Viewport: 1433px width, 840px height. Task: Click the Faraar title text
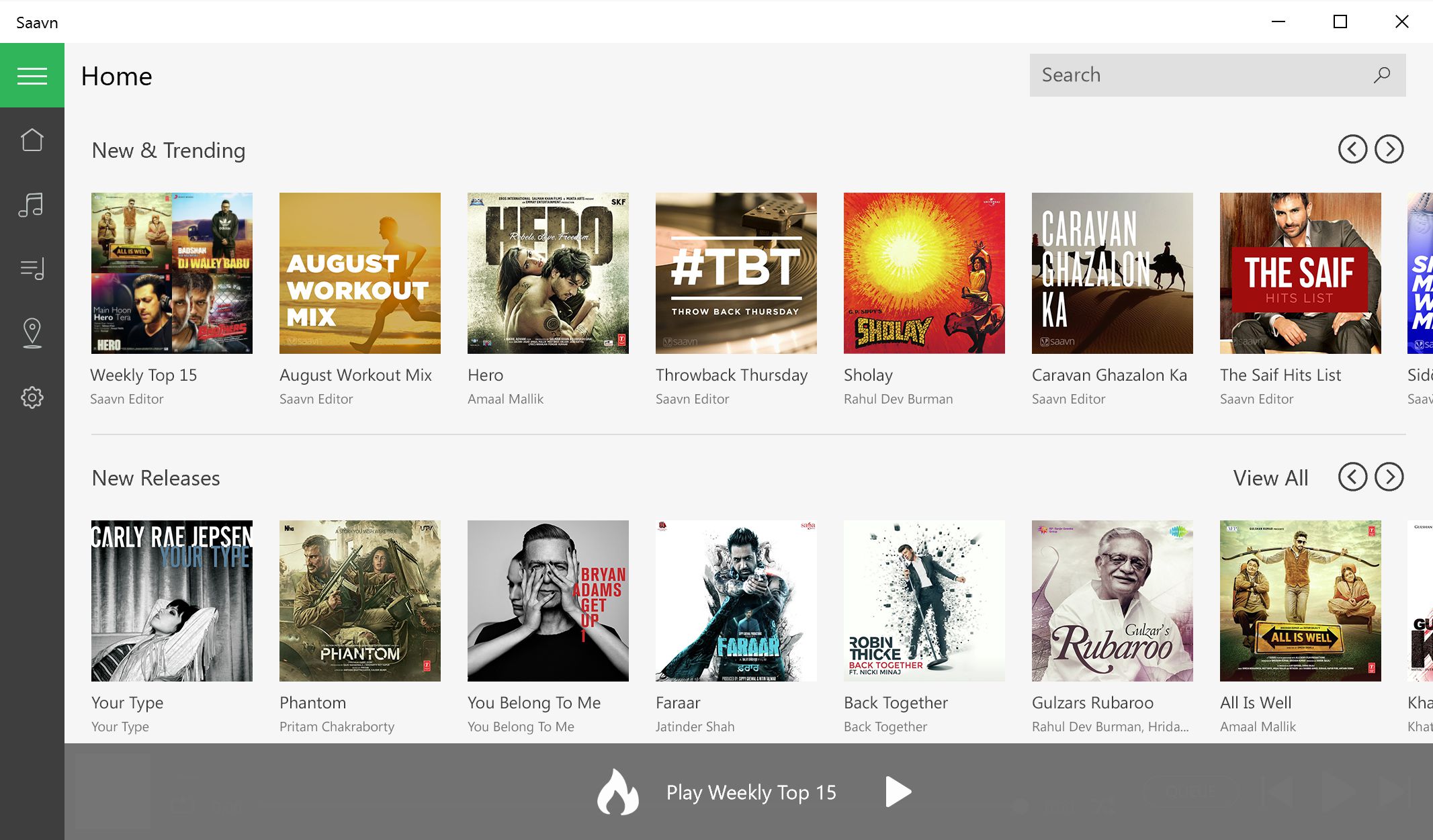pyautogui.click(x=678, y=703)
